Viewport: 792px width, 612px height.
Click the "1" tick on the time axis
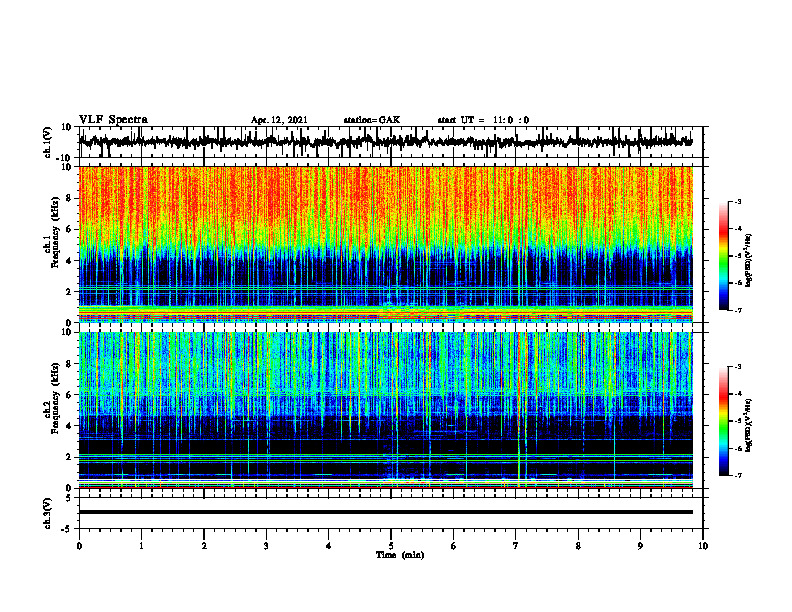coord(141,546)
